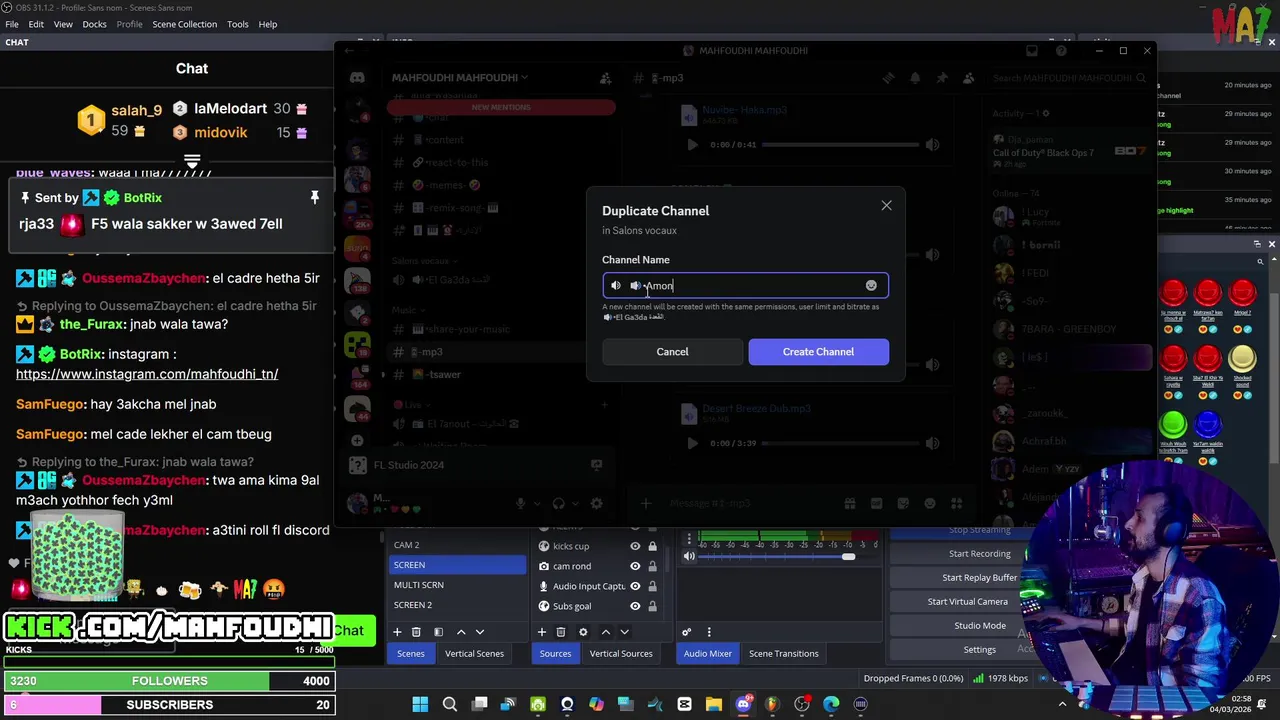
Task: Mute the audio mixer speaker icon
Action: [x=689, y=557]
